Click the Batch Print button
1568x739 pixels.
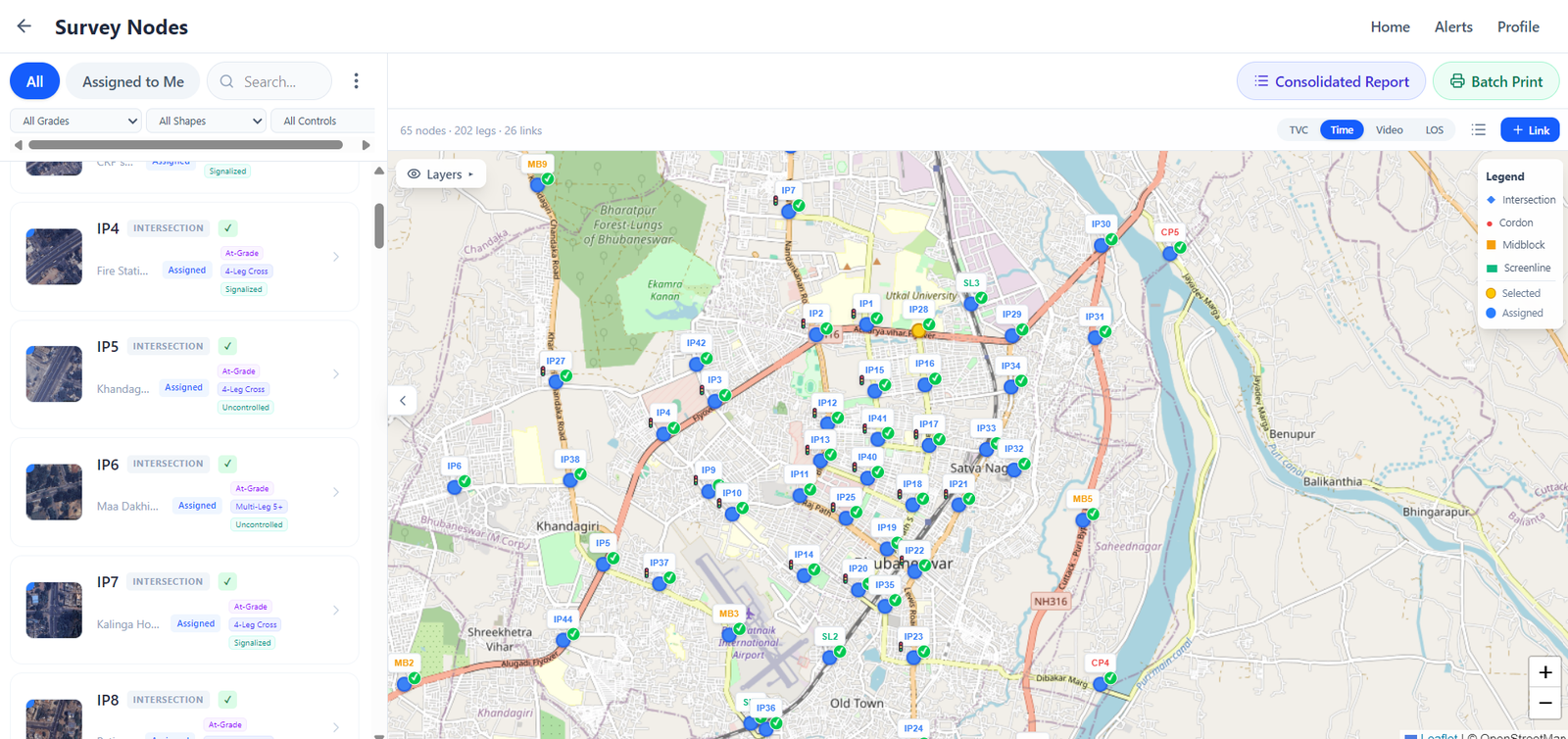pyautogui.click(x=1495, y=81)
